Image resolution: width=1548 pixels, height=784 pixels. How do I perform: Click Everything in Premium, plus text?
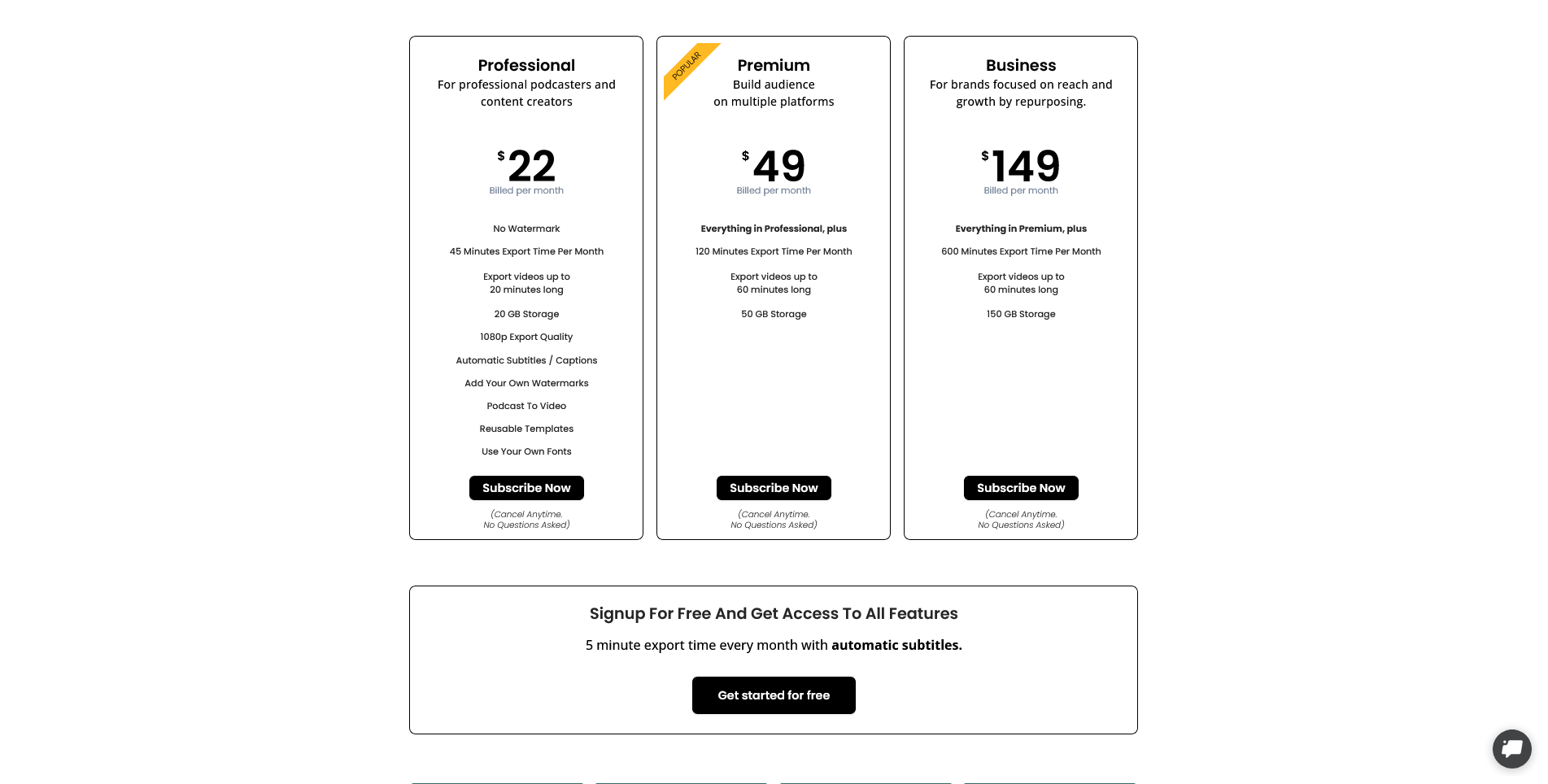[x=1021, y=229]
